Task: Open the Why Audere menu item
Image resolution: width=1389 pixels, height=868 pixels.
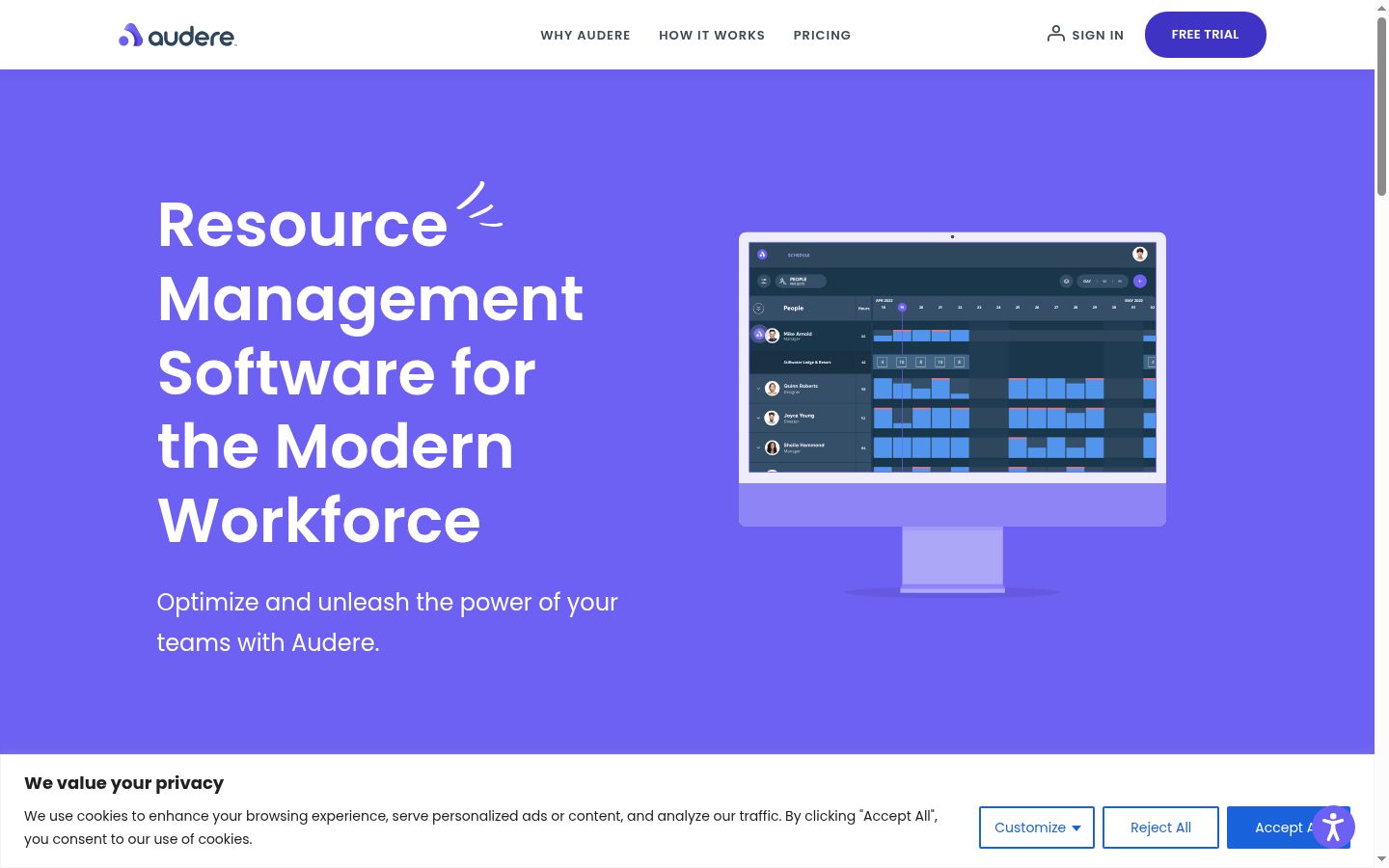Action: (586, 36)
